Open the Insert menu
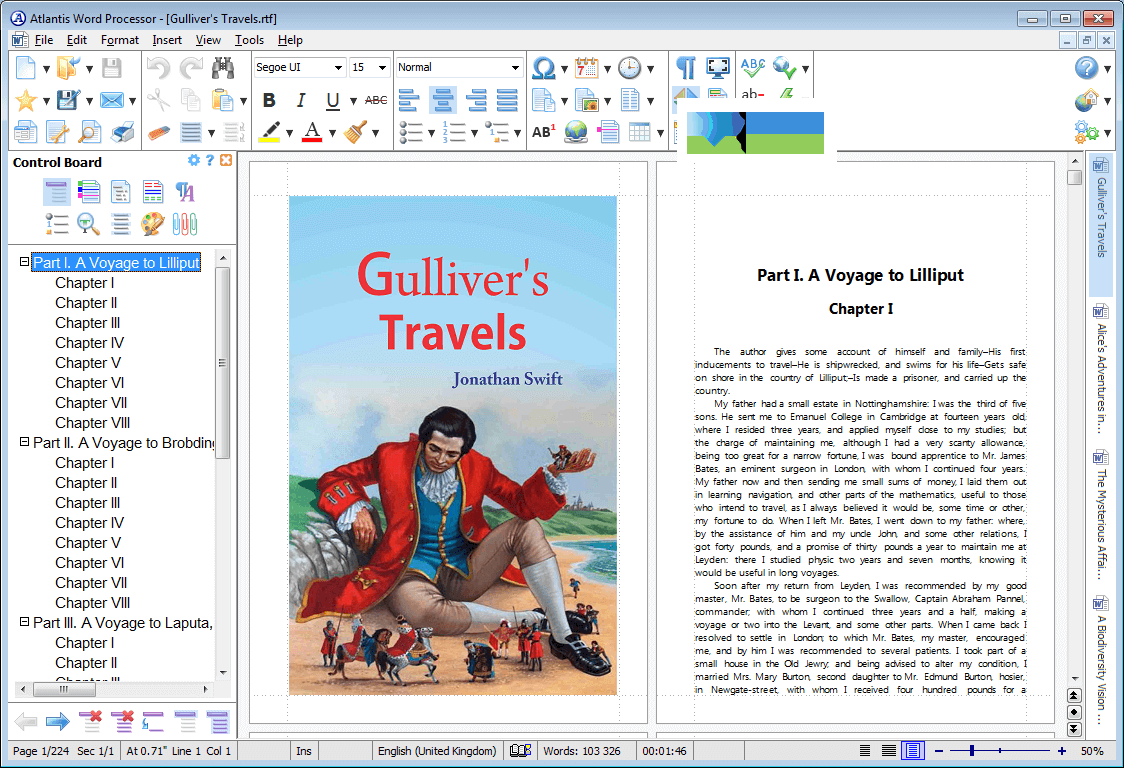The height and width of the screenshot is (768, 1124). 167,40
